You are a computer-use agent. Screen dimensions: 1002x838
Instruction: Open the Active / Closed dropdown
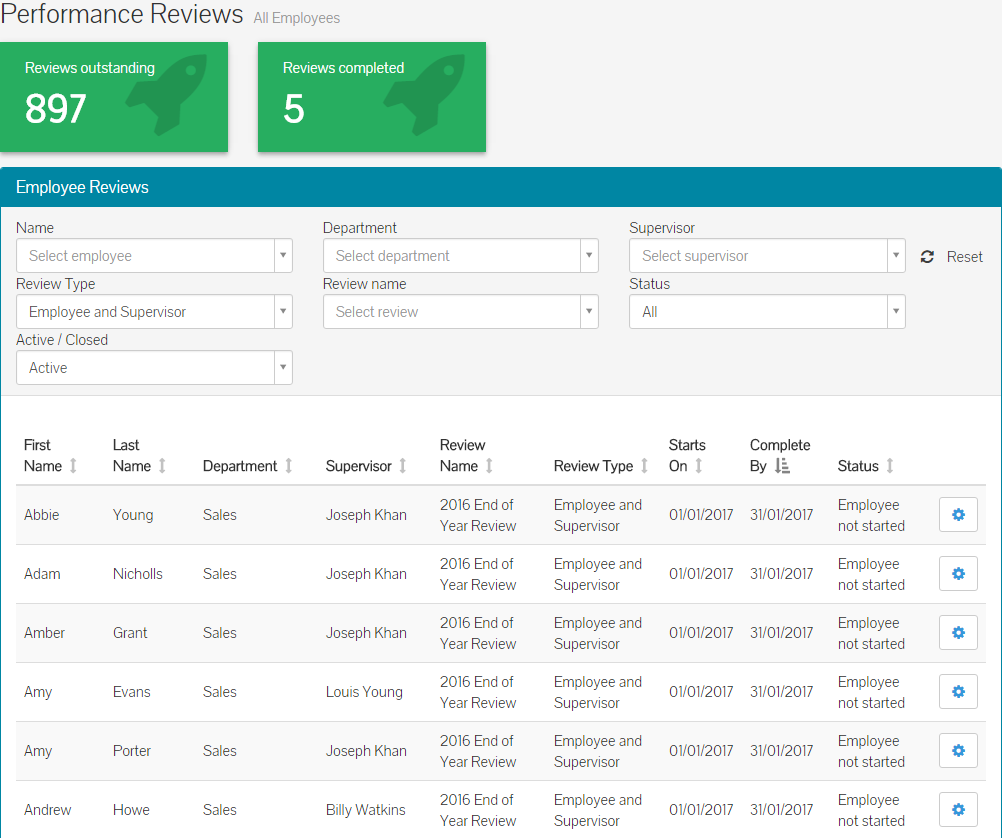pyautogui.click(x=154, y=368)
